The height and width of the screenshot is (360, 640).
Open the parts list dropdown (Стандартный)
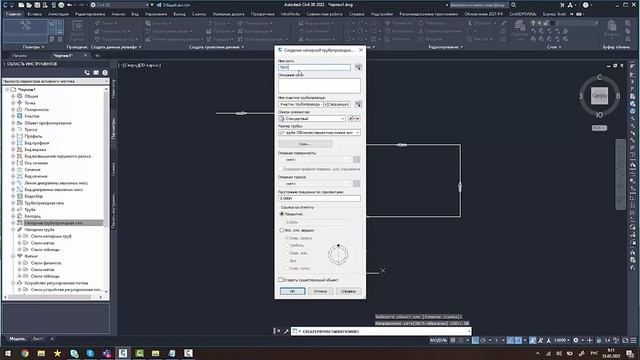pyautogui.click(x=312, y=118)
